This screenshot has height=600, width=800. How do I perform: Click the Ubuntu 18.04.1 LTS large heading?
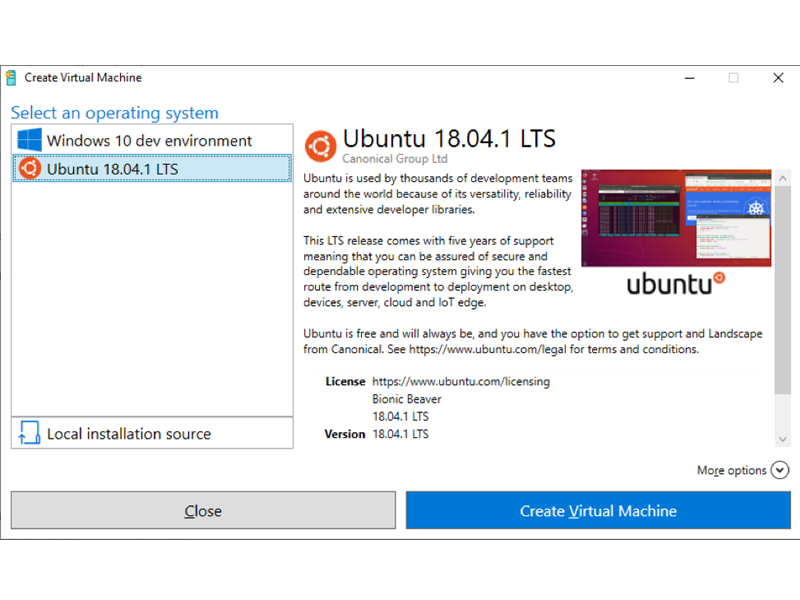pos(449,138)
